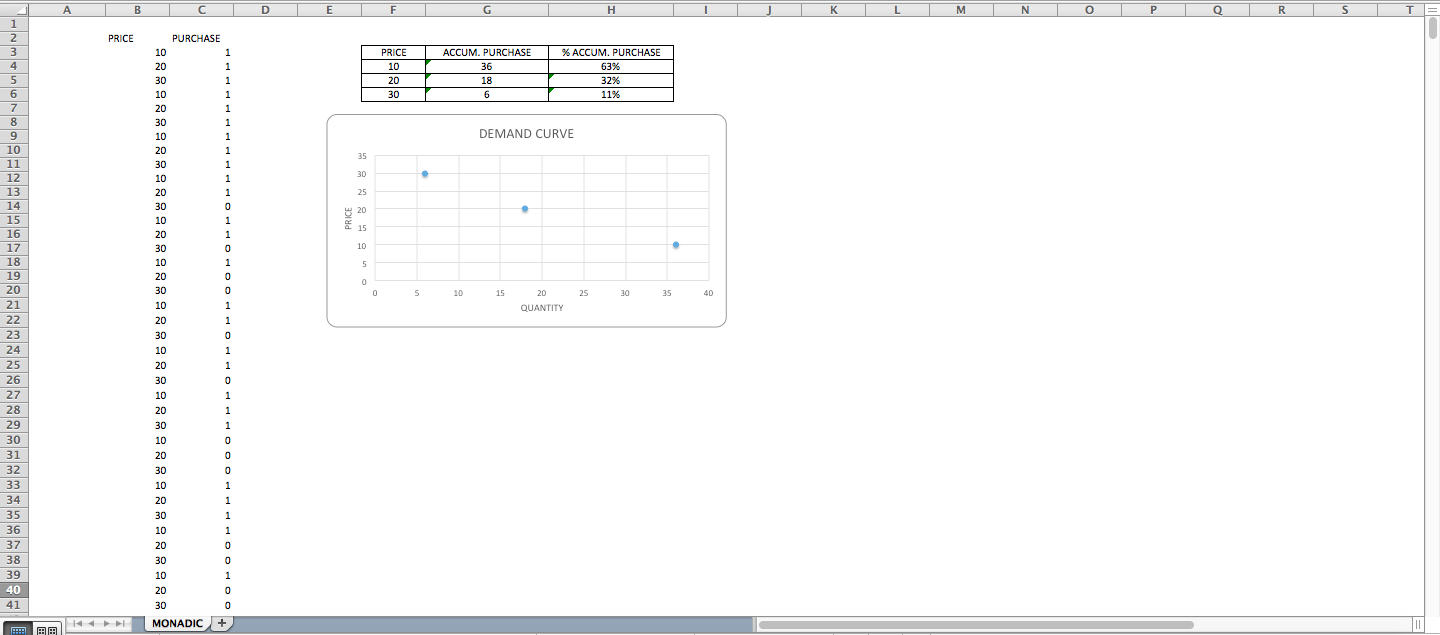Add a new worksheet with the plus icon
This screenshot has height=635, width=1440.
point(222,623)
